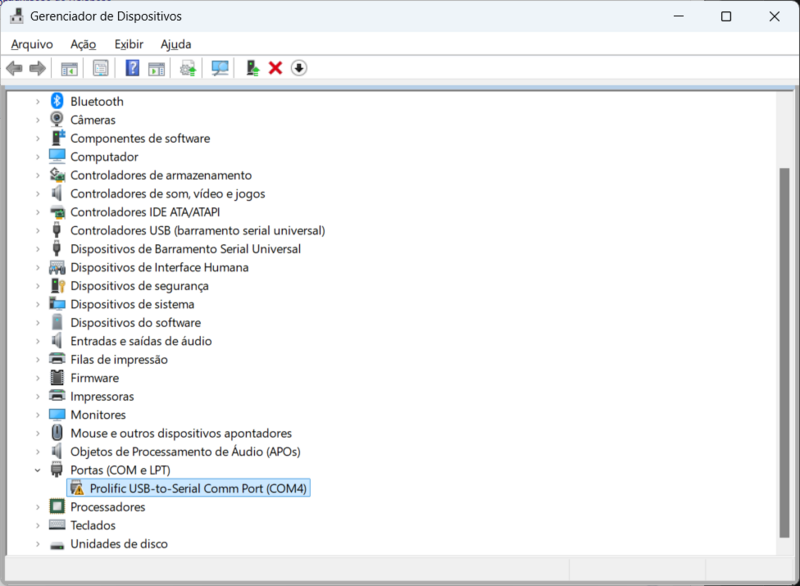
Task: Click the Scan for hardware changes monitor icon
Action: tap(220, 68)
